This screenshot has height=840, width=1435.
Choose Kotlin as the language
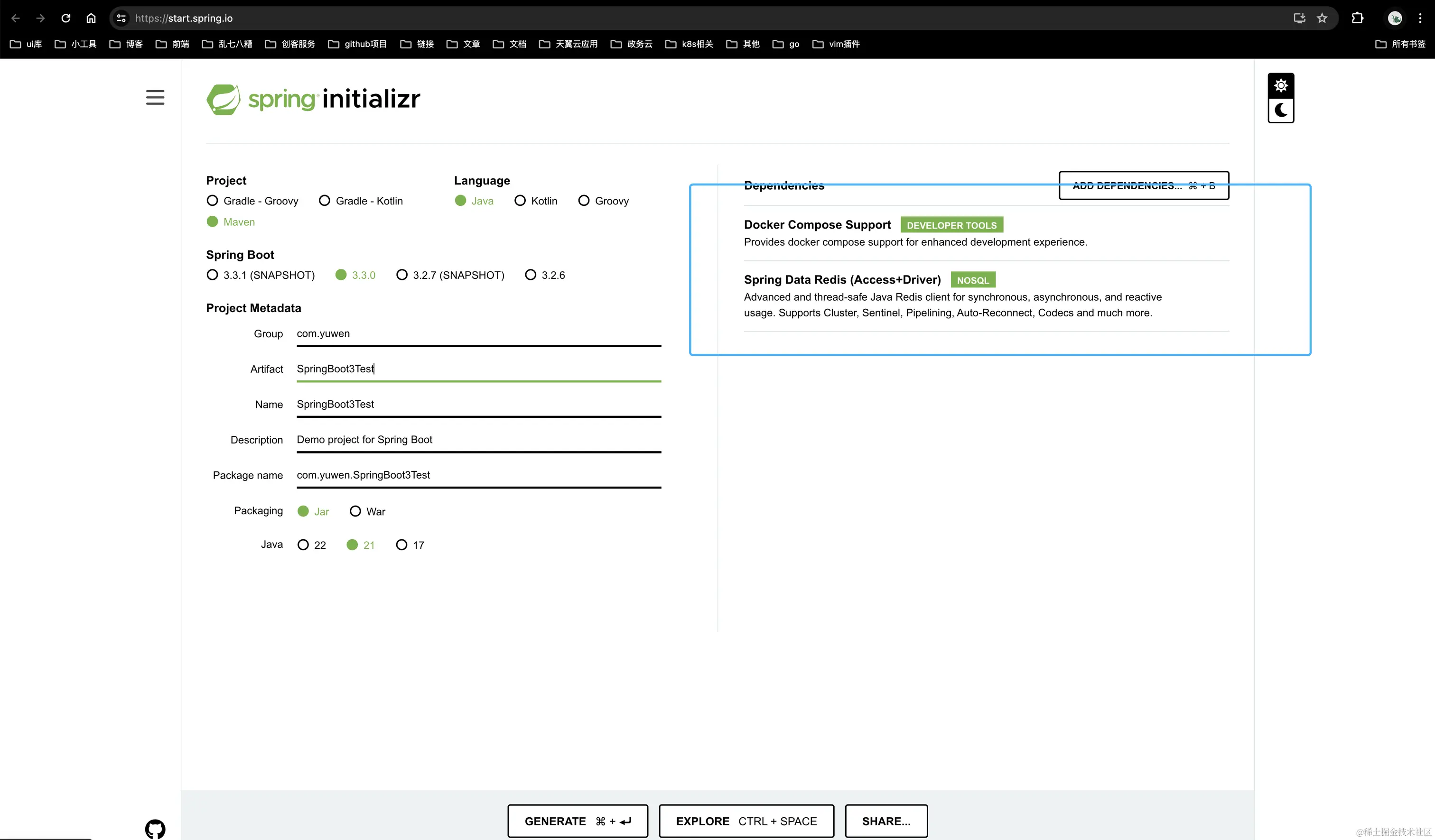520,201
